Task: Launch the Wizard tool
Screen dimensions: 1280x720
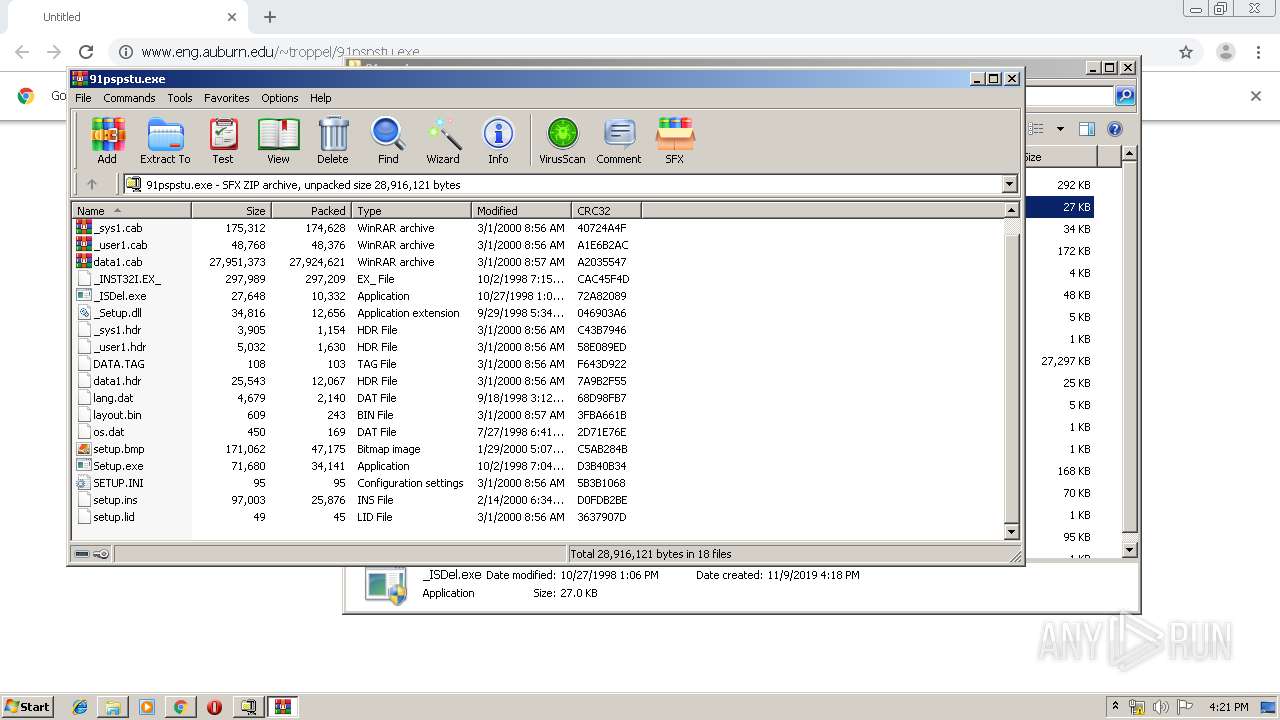Action: click(x=443, y=140)
